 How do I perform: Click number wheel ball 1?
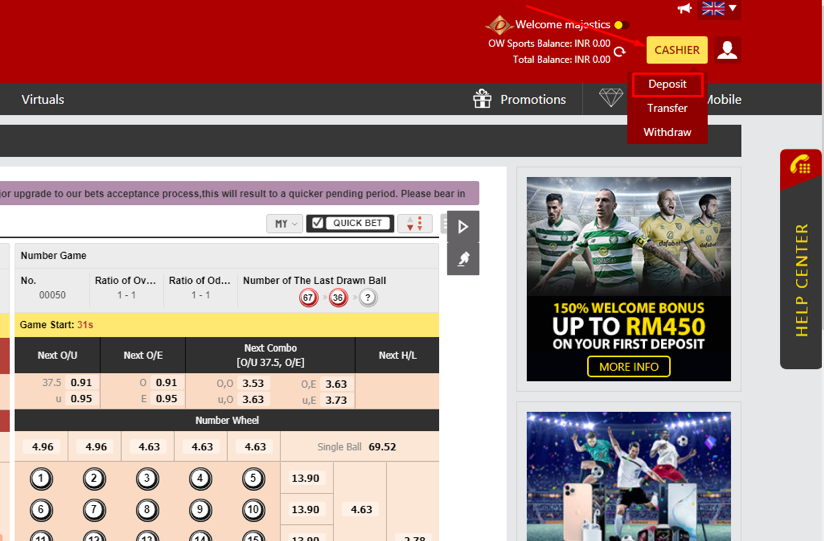(41, 478)
